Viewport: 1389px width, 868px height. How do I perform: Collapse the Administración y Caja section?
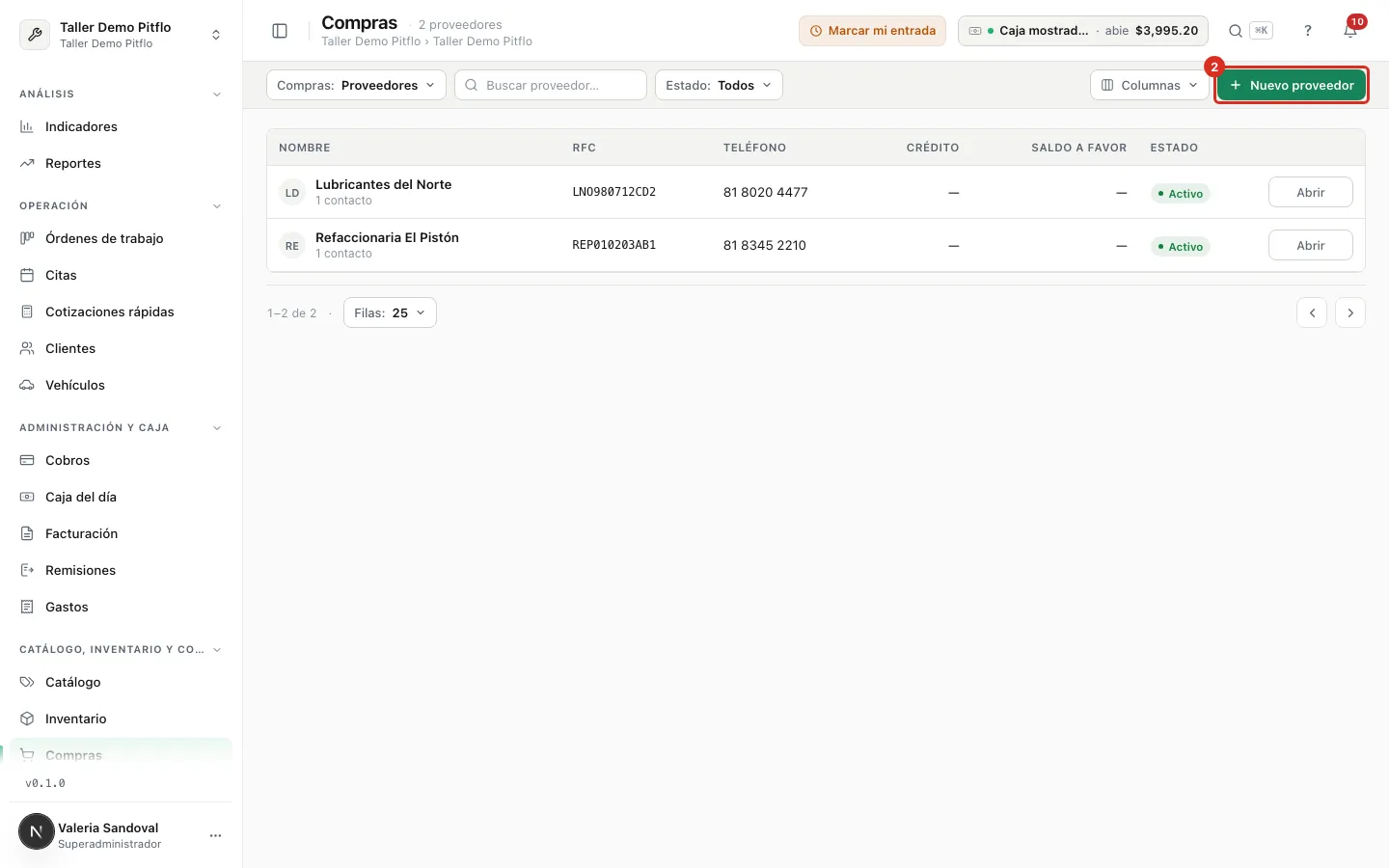coord(217,428)
